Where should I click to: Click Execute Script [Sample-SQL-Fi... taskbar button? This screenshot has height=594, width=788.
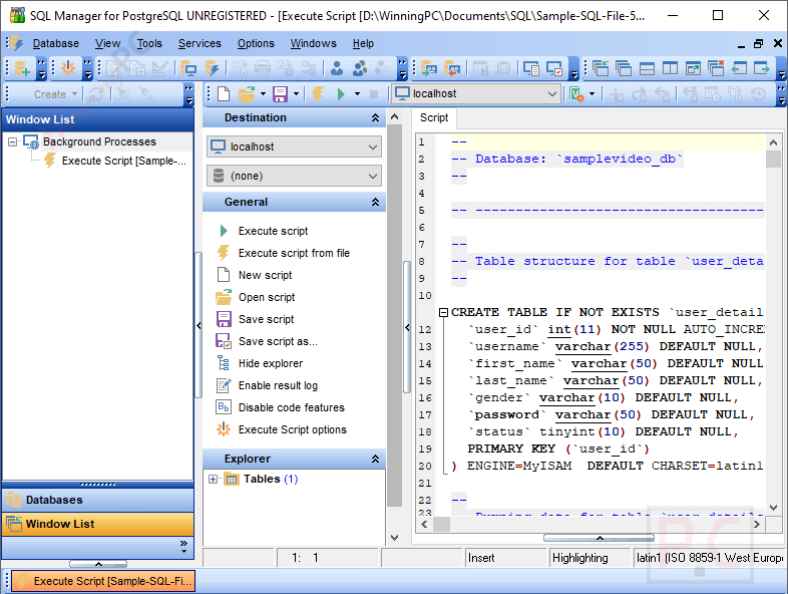(x=103, y=581)
